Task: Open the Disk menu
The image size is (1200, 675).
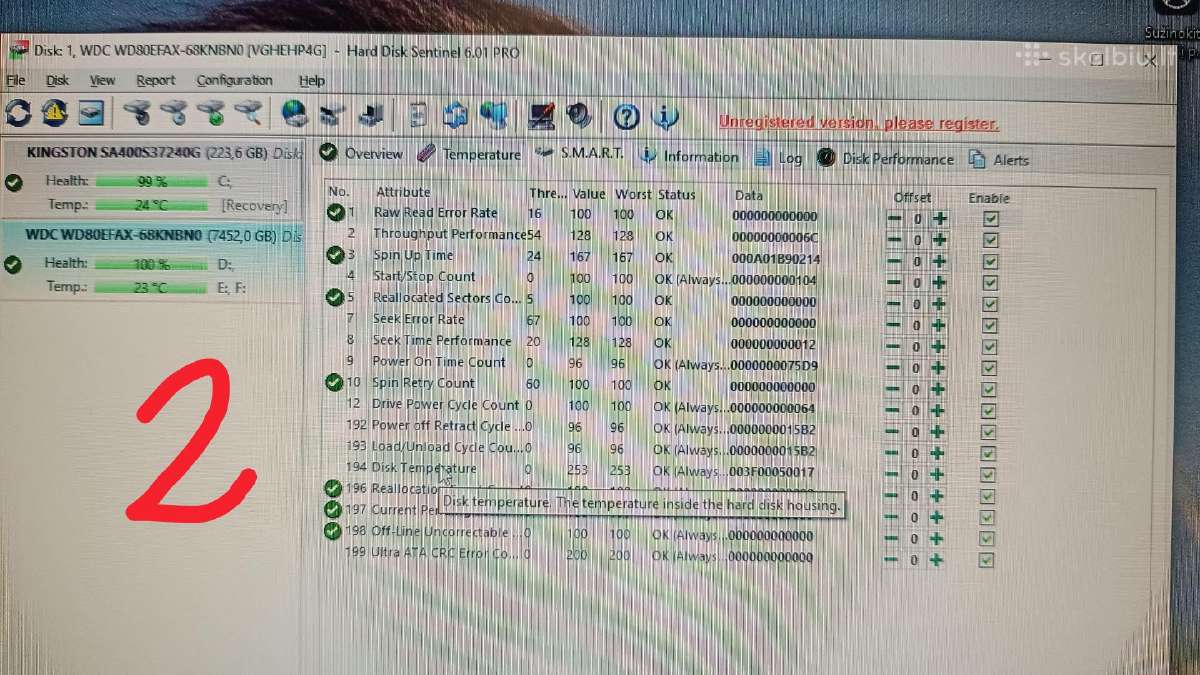Action: [x=57, y=80]
